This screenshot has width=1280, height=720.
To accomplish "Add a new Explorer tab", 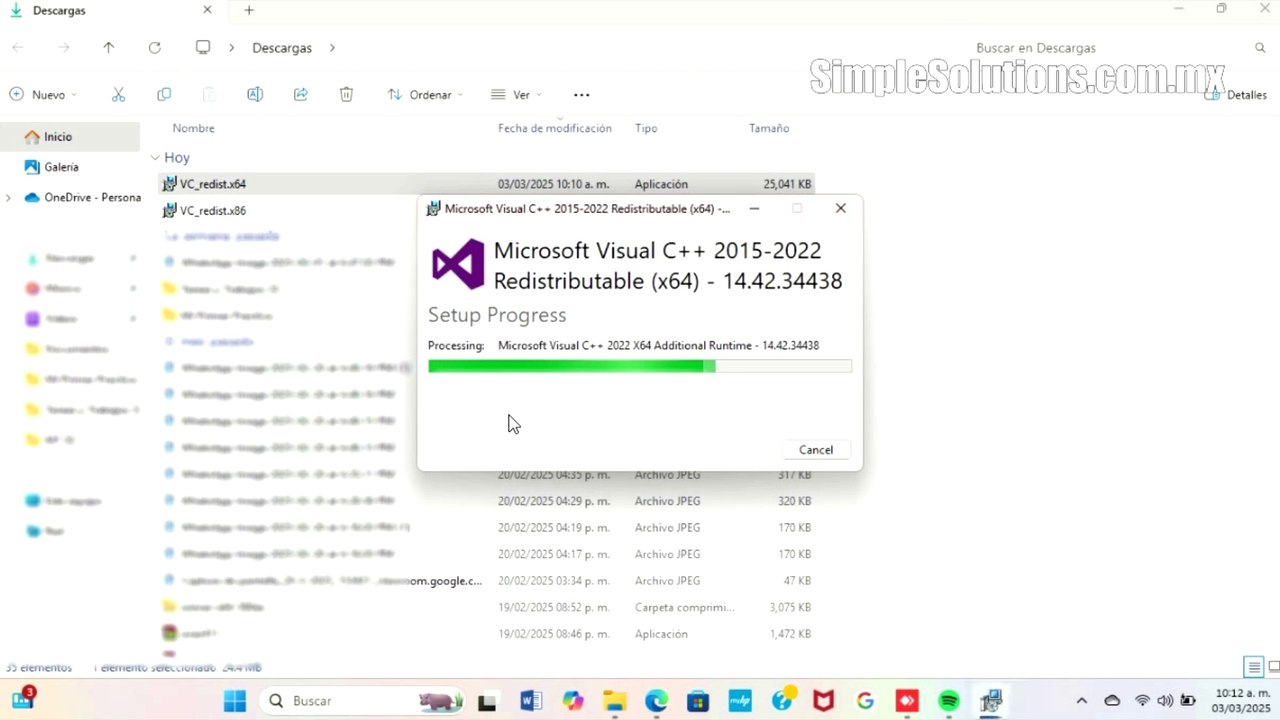I will click(x=249, y=10).
